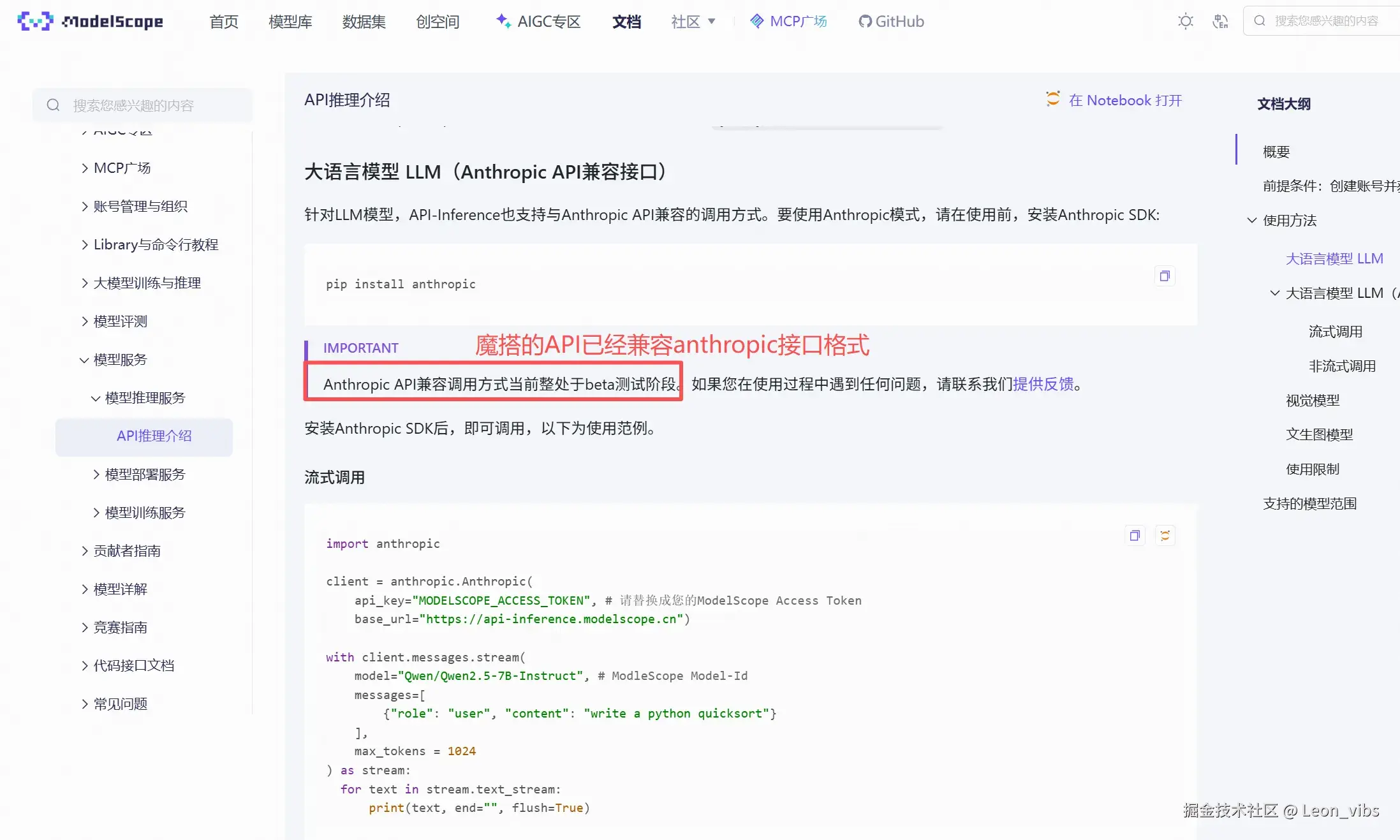
Task: Click the 流式调用 section heading
Action: (x=334, y=477)
